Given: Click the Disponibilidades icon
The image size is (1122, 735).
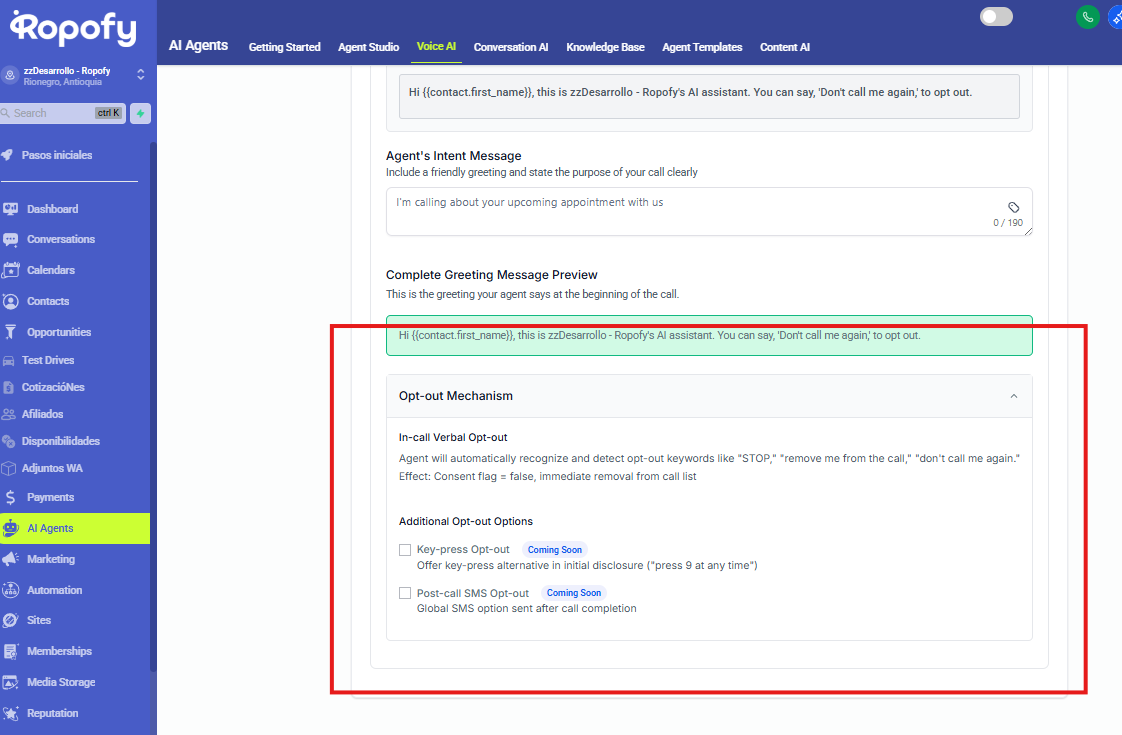Looking at the screenshot, I should click(8, 441).
